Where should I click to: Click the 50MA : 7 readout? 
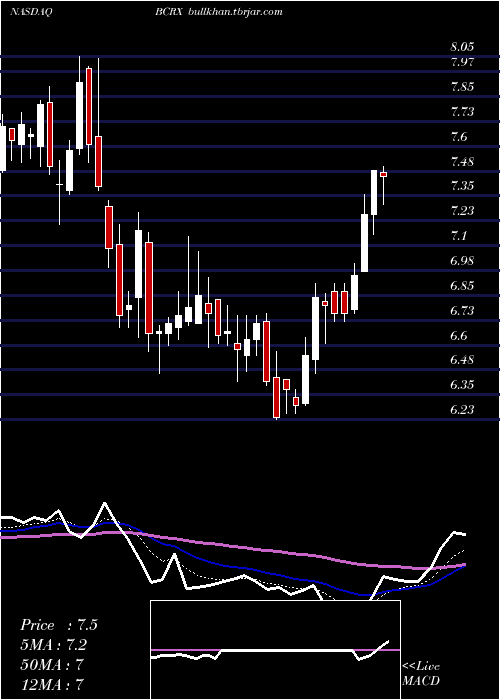point(52,665)
